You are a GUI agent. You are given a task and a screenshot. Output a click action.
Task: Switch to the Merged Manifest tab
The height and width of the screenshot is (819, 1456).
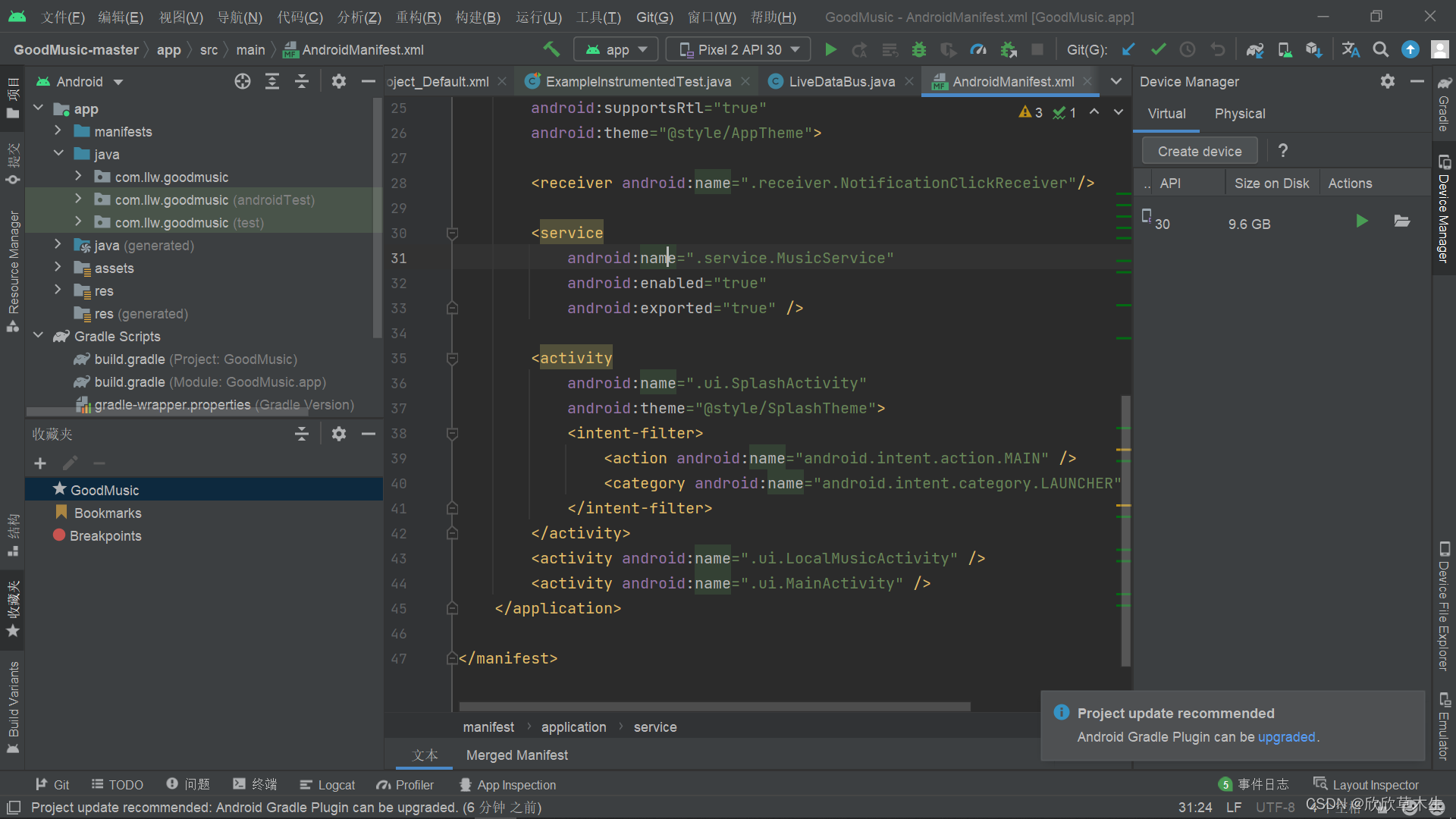516,755
